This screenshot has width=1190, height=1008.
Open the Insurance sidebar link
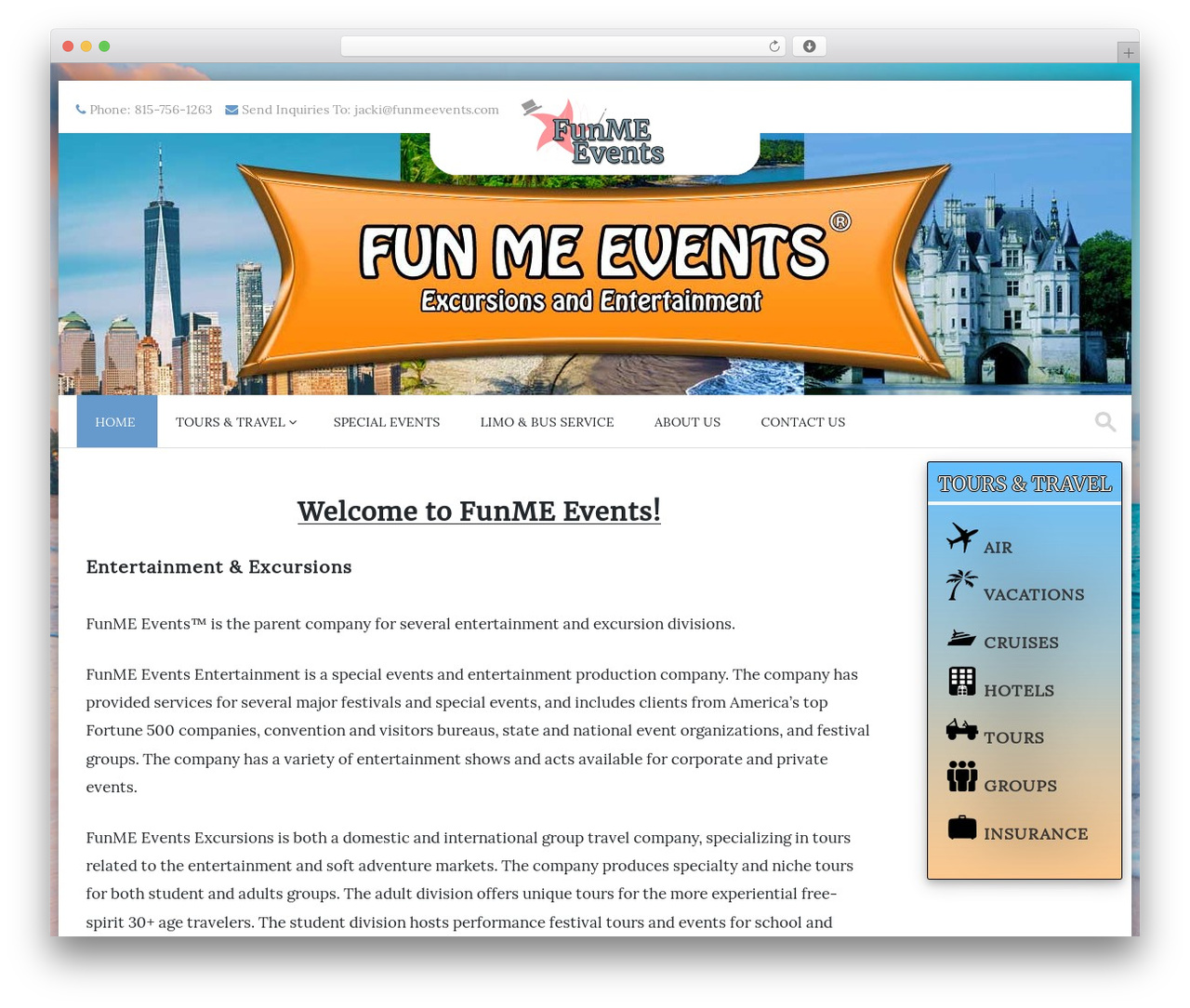pyautogui.click(x=1036, y=834)
